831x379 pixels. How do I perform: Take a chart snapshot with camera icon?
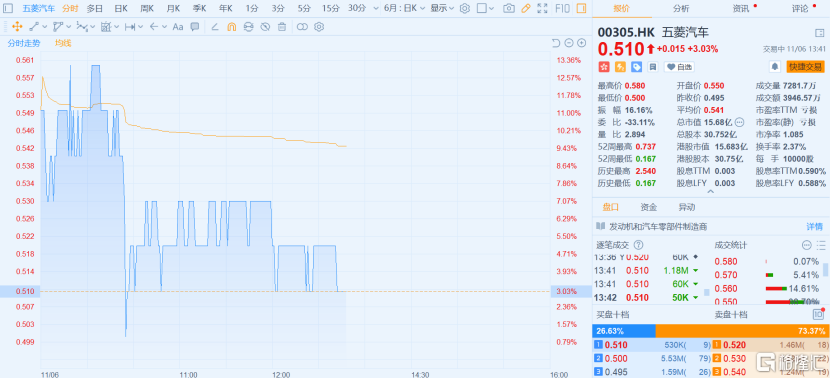click(x=509, y=8)
